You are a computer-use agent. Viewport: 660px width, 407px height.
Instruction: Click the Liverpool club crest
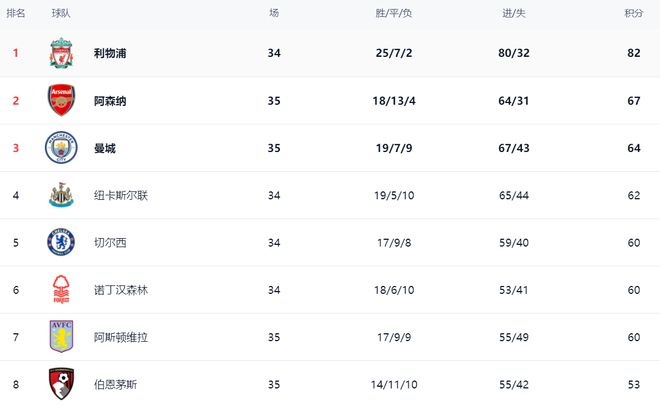(x=61, y=54)
